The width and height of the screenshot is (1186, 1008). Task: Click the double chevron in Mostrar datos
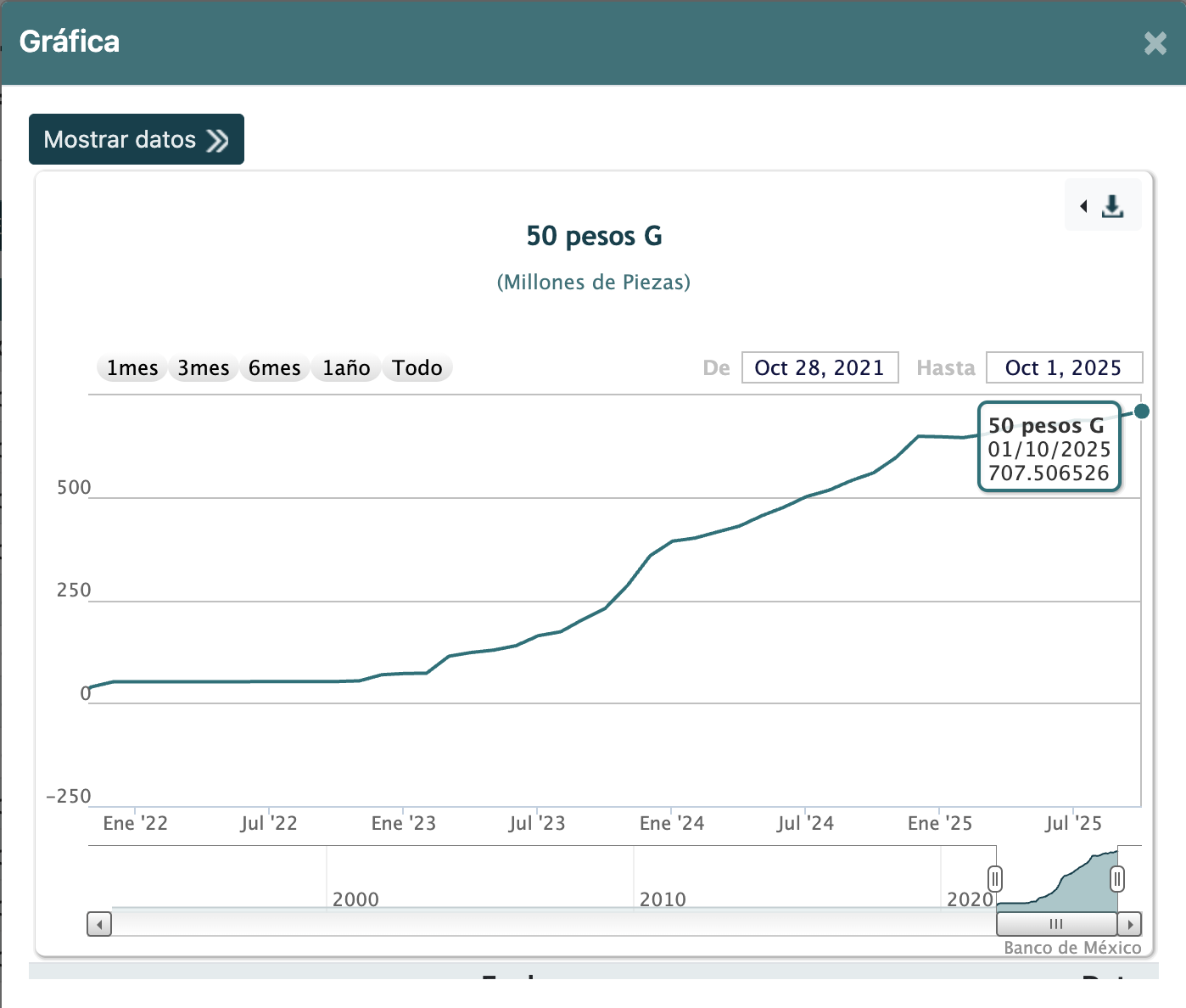coord(218,140)
